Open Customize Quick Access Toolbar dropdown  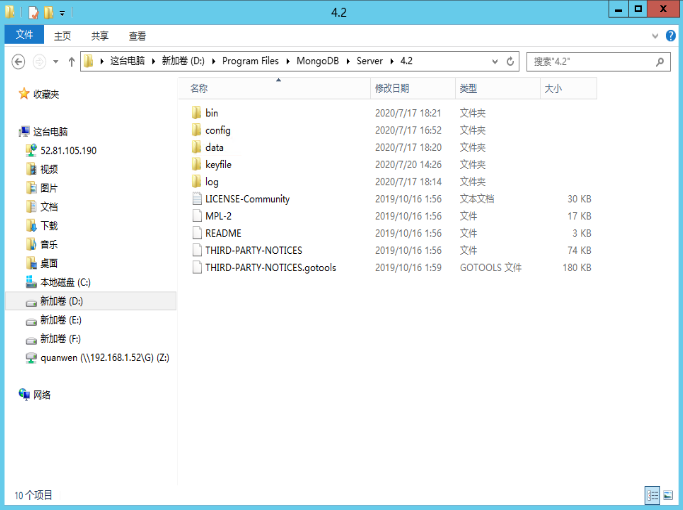62,13
